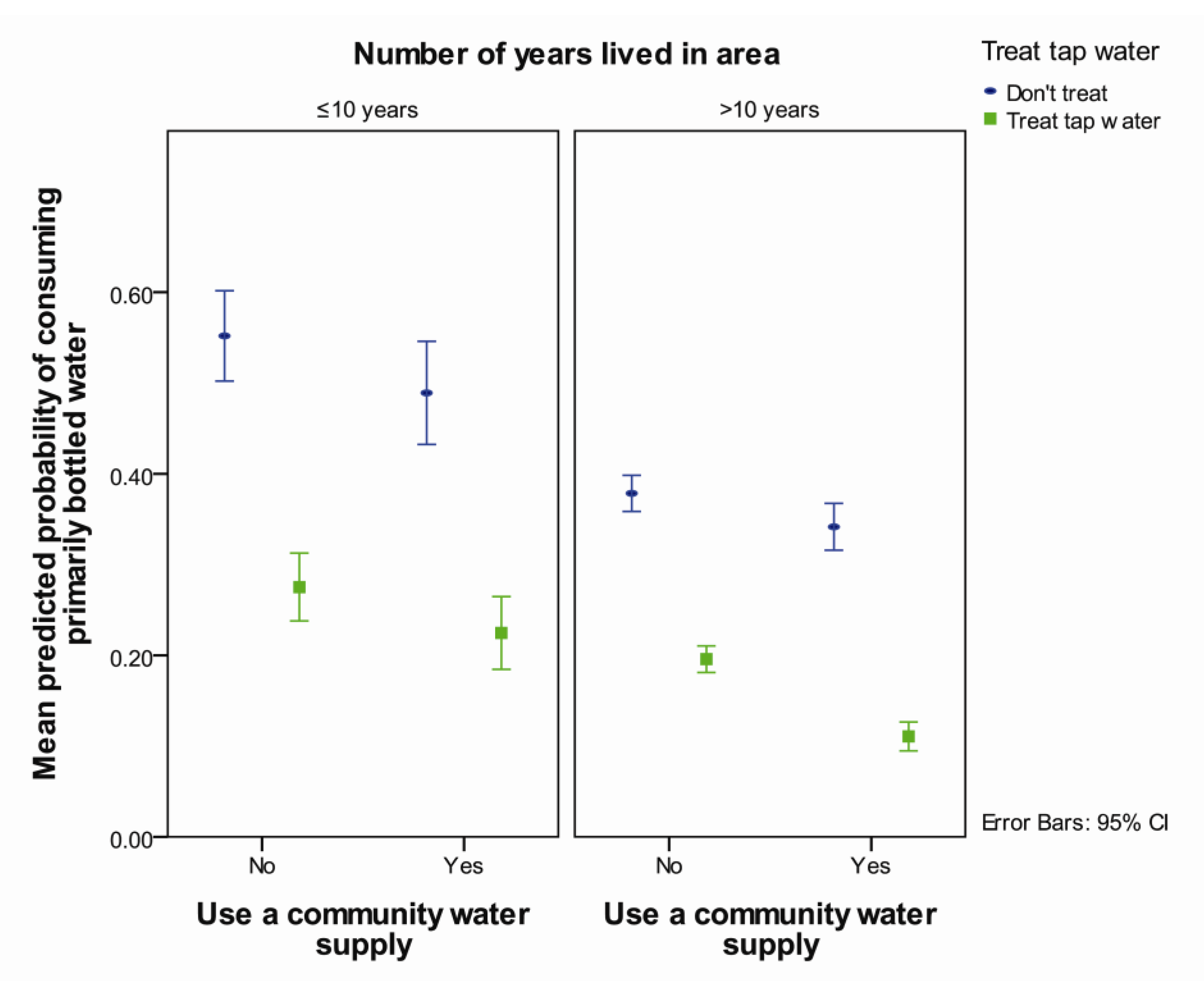Click green square marker for Yes, ≤10 years

pyautogui.click(x=501, y=632)
